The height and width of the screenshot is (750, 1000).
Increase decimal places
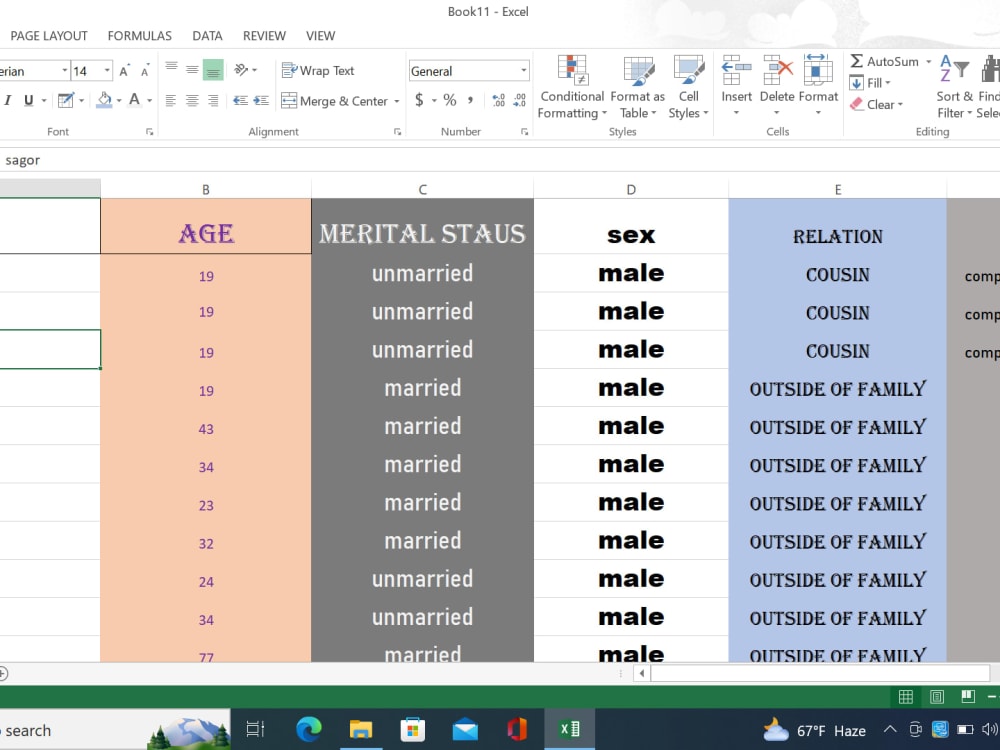click(499, 100)
